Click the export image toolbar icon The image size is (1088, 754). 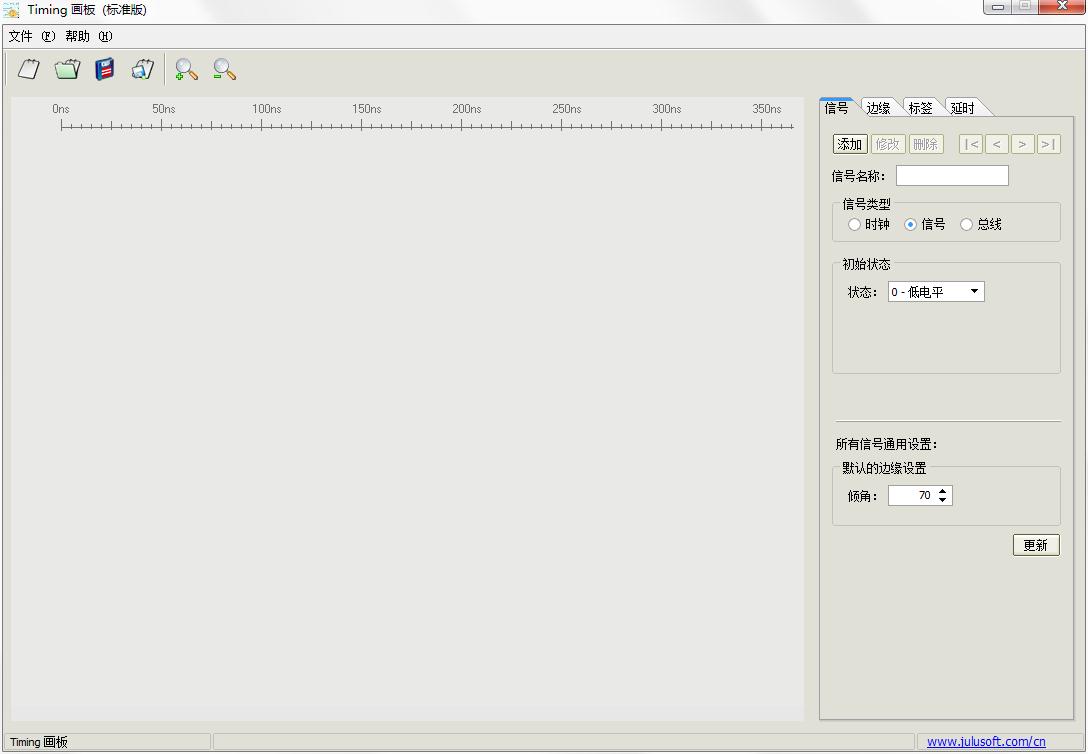point(142,69)
